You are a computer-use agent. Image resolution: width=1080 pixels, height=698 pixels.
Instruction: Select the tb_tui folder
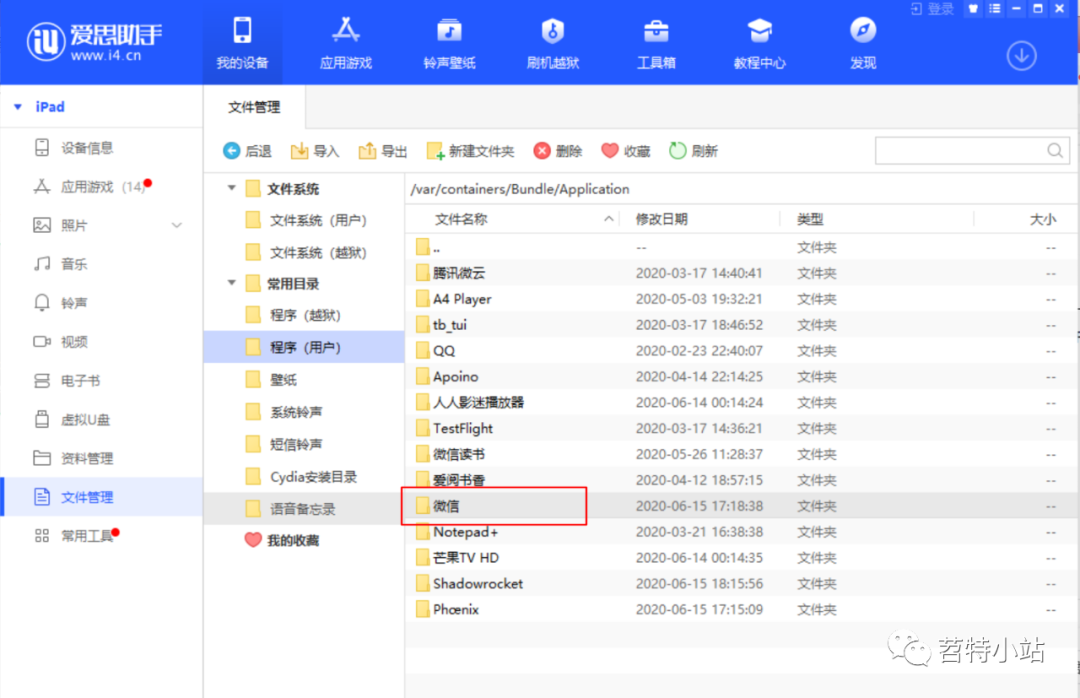[741, 325]
